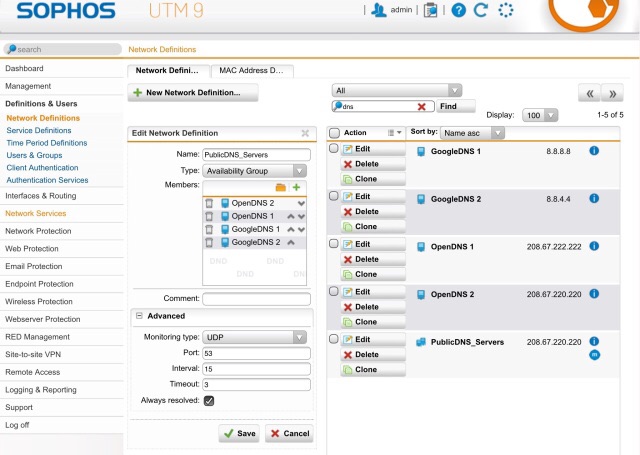Click the dotted circle activity icon

(505, 10)
